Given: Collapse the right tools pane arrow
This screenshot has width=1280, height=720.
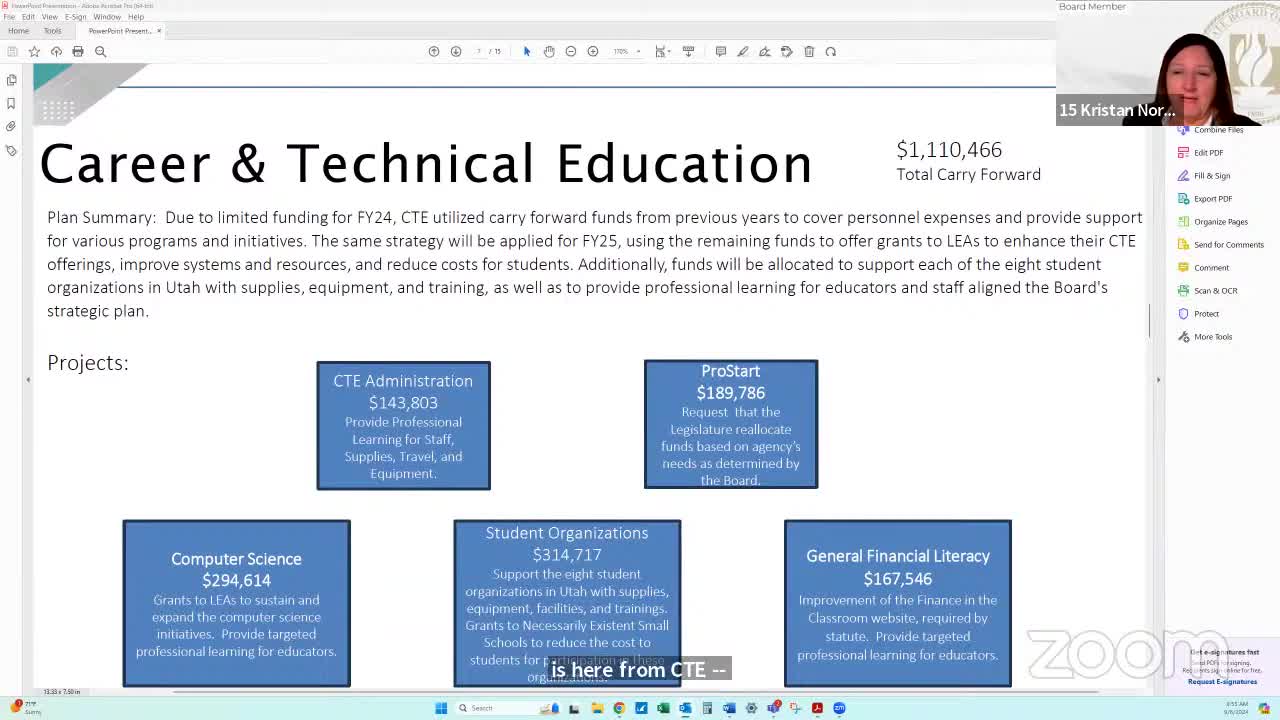Looking at the screenshot, I should (x=1158, y=380).
